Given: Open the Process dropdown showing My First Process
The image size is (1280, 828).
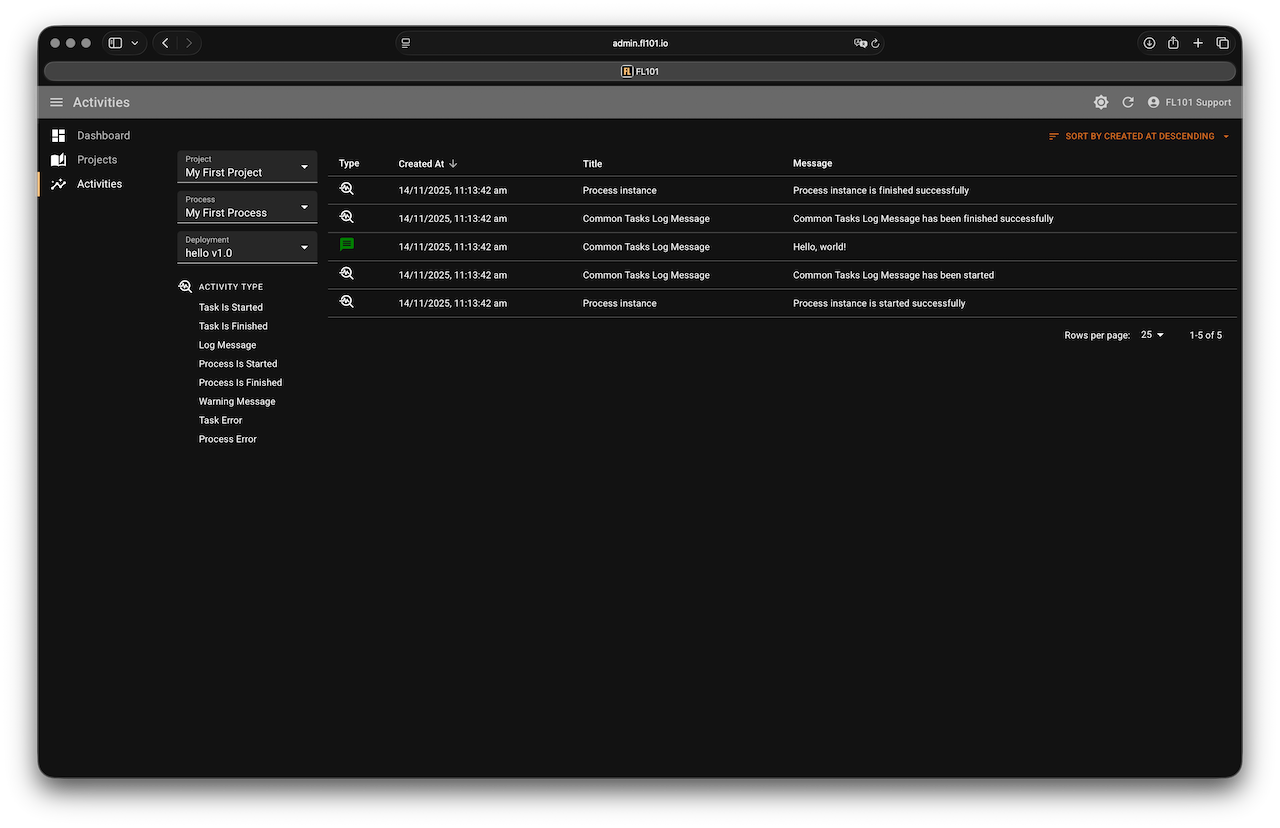Looking at the screenshot, I should click(x=247, y=207).
